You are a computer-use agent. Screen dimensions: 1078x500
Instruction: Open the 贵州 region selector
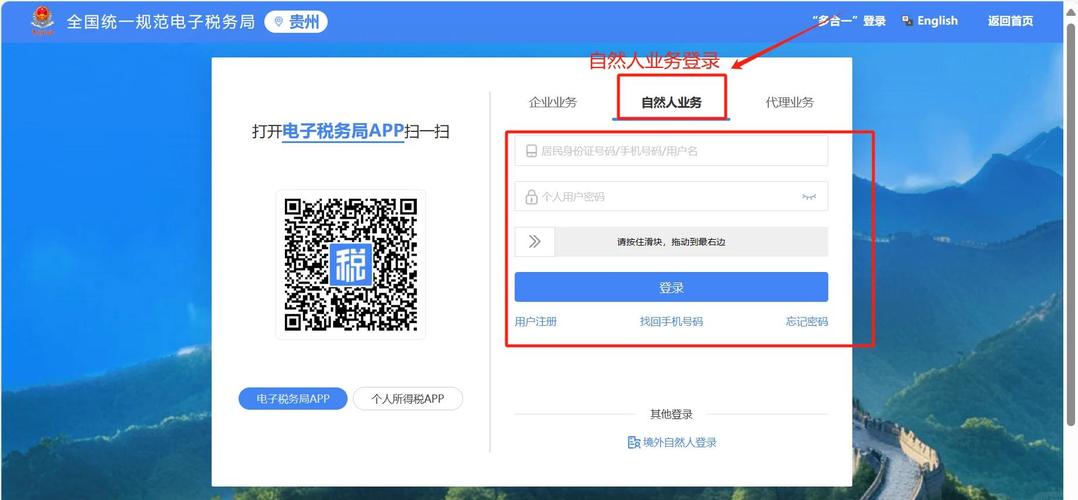pyautogui.click(x=296, y=22)
